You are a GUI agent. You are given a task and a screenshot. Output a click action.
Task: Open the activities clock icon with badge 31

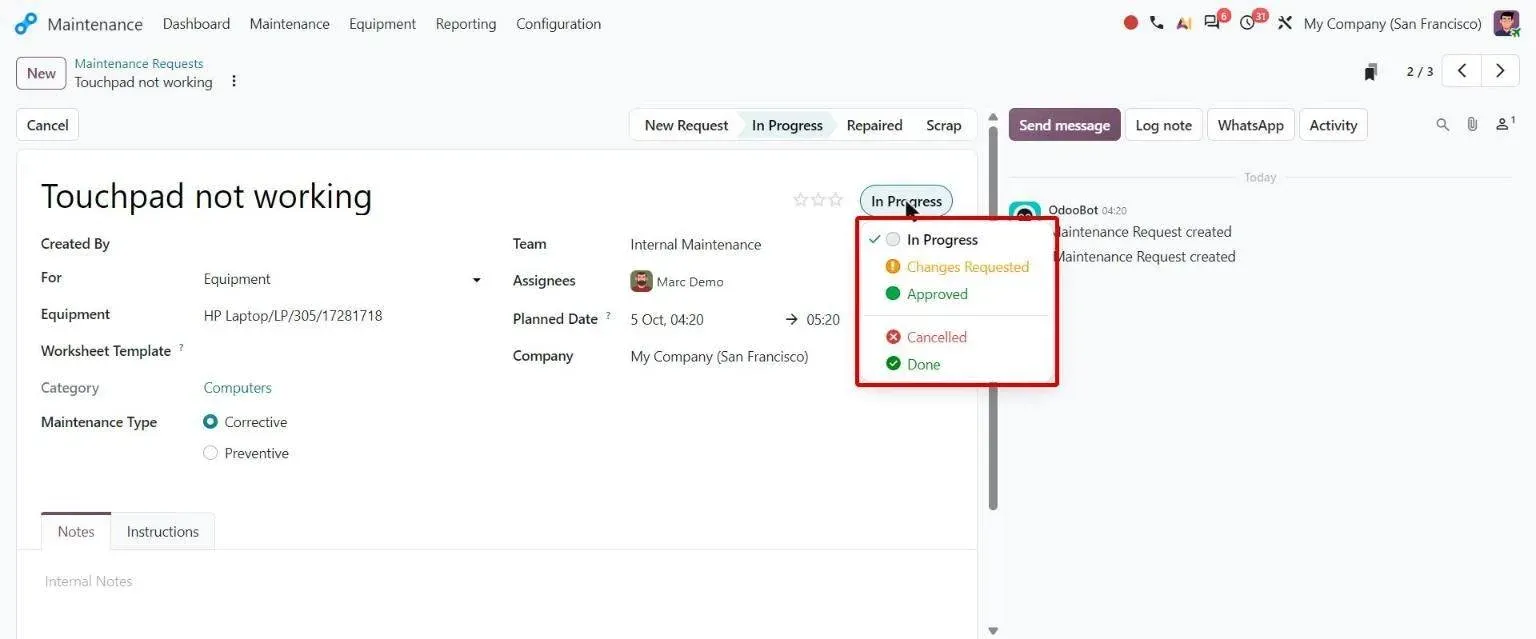[x=1250, y=22]
